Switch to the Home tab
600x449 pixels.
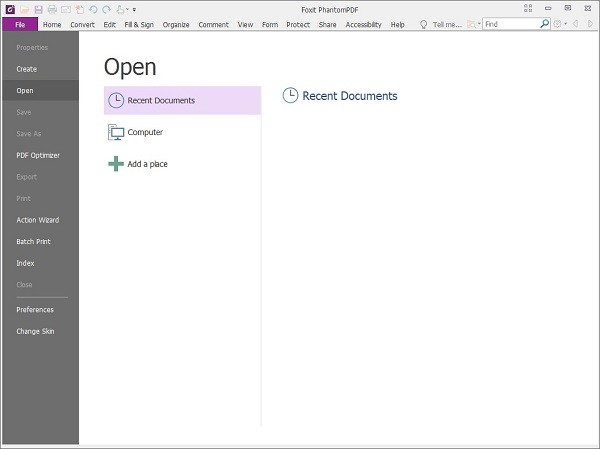52,24
